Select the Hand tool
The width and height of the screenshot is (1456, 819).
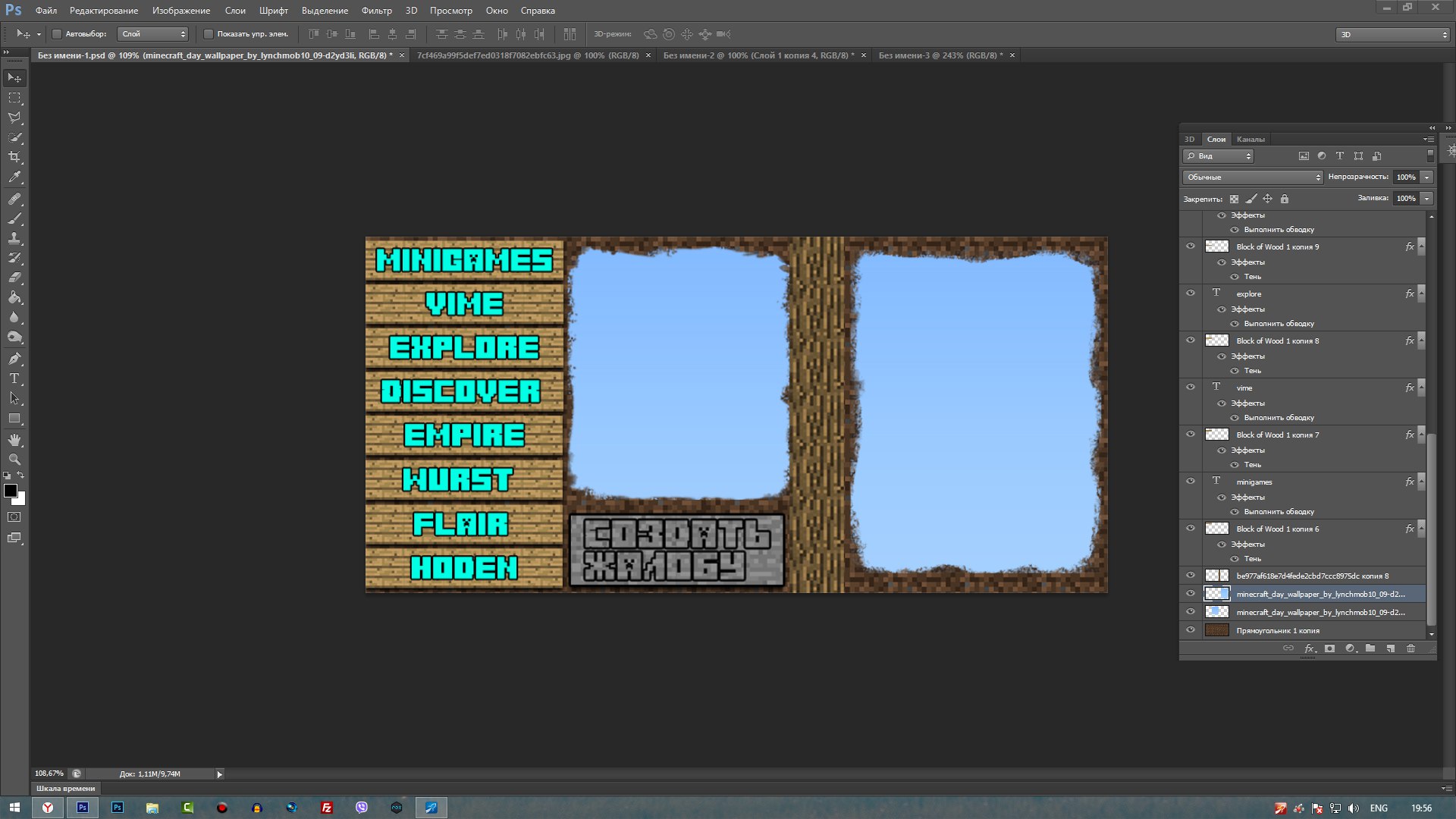point(14,440)
